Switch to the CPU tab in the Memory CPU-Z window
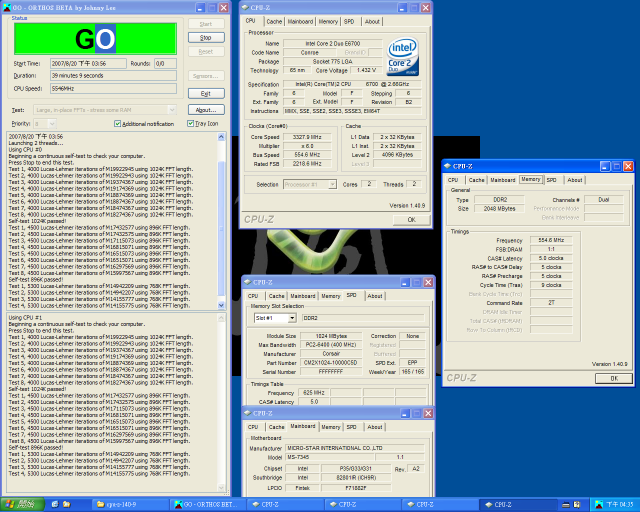Image resolution: width=640 pixels, height=512 pixels. (453, 180)
